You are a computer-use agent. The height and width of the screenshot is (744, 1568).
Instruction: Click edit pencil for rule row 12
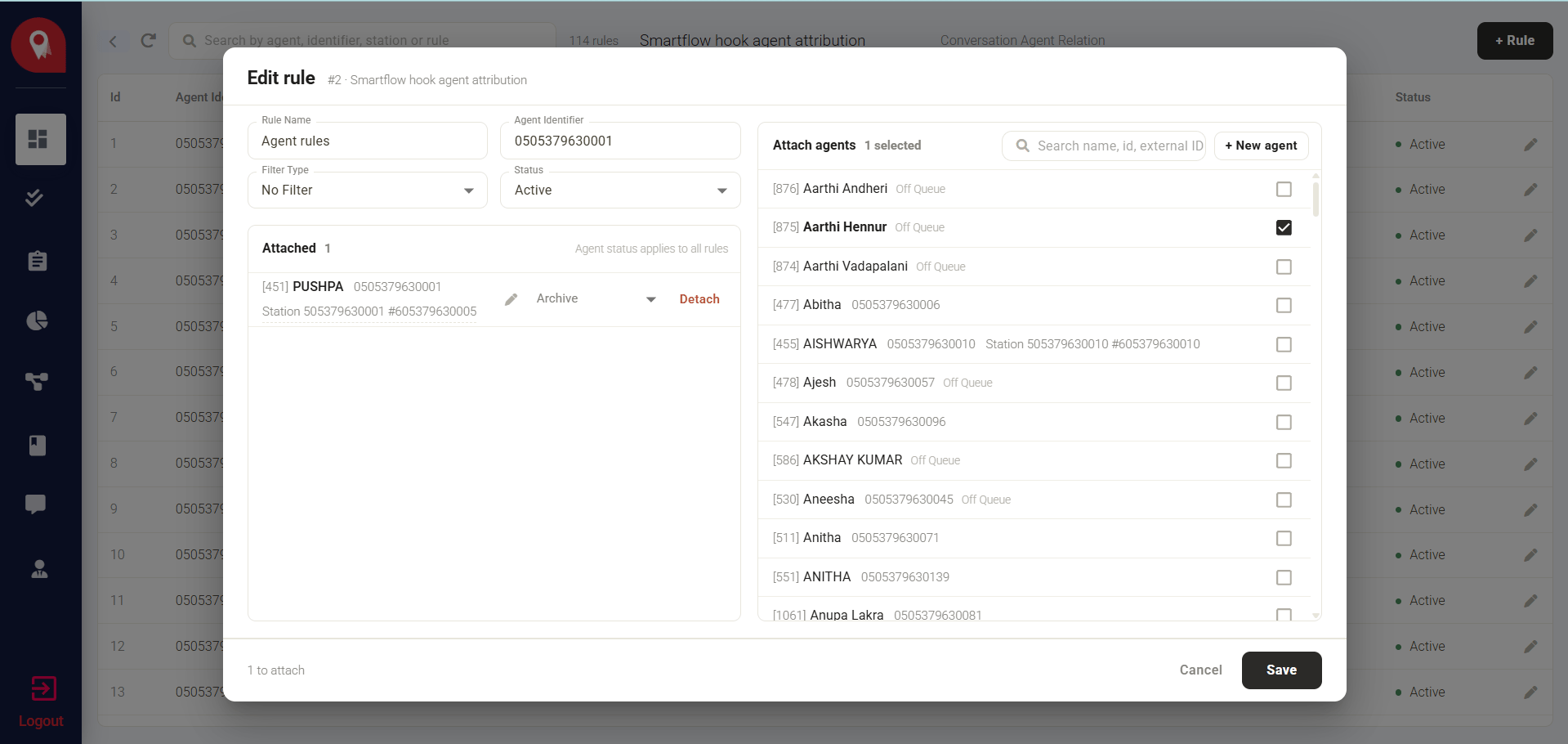point(1530,647)
